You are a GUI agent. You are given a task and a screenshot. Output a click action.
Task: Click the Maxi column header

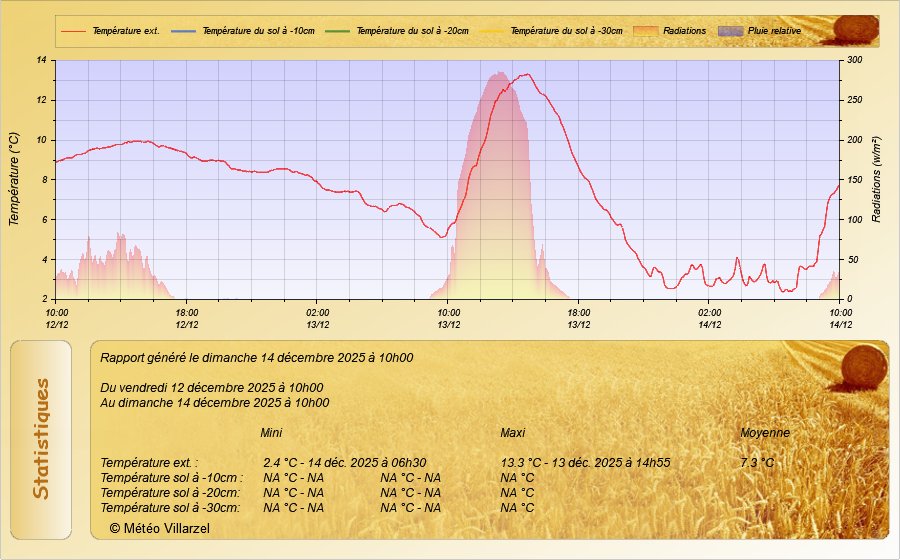tap(513, 433)
